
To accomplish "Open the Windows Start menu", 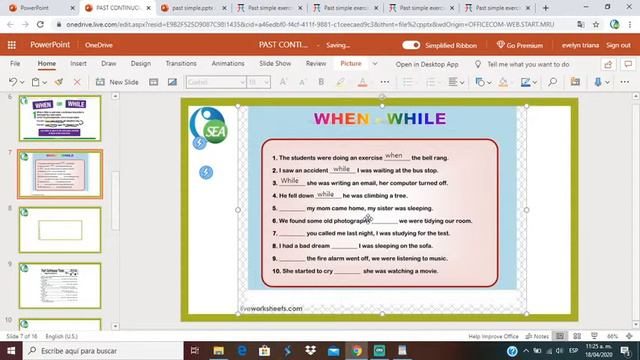I will pos(11,351).
